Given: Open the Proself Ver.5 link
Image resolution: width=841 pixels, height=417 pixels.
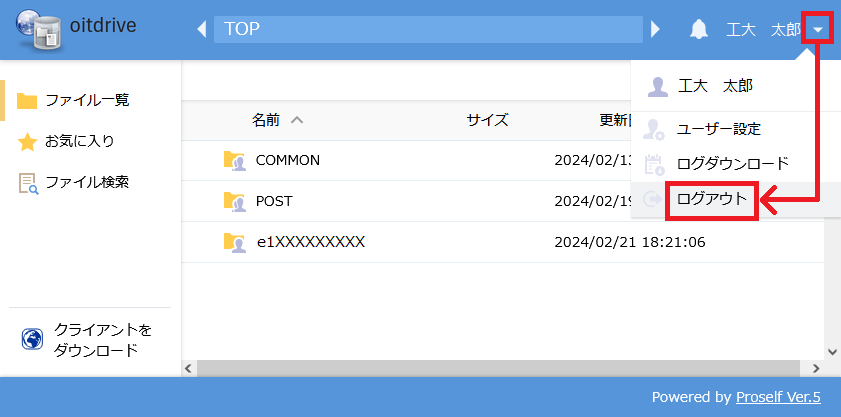Looking at the screenshot, I should click(x=778, y=397).
